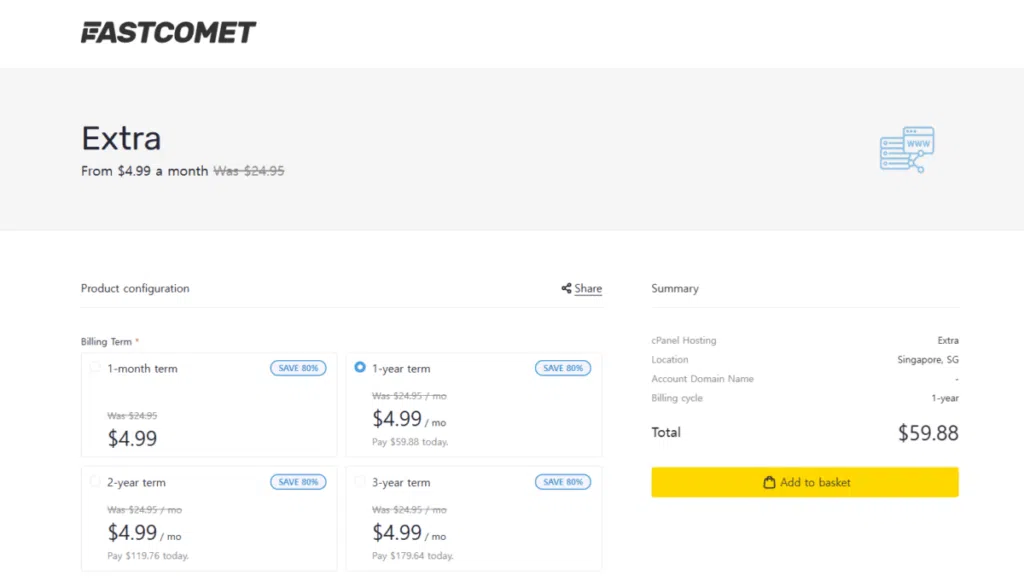The image size is (1024, 581).
Task: Click the SAVE 80% badge on 3-year term
Action: (563, 481)
